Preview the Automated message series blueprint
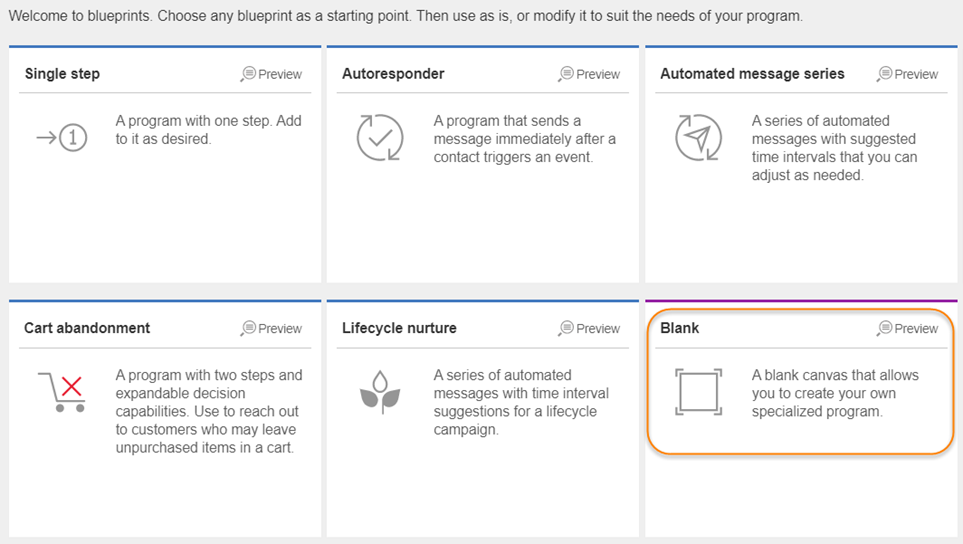This screenshot has width=963, height=544. (x=908, y=74)
